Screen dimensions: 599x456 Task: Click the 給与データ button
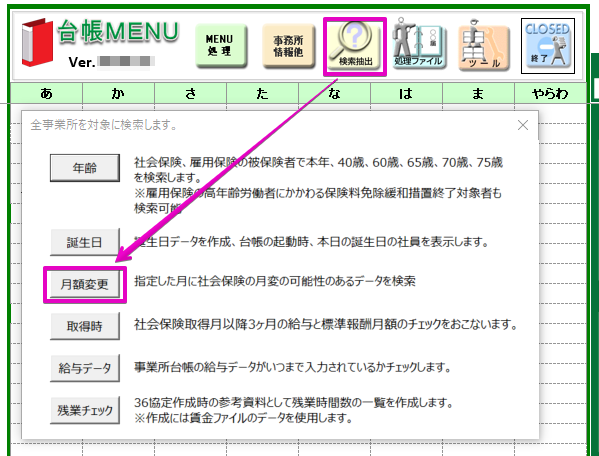(85, 368)
